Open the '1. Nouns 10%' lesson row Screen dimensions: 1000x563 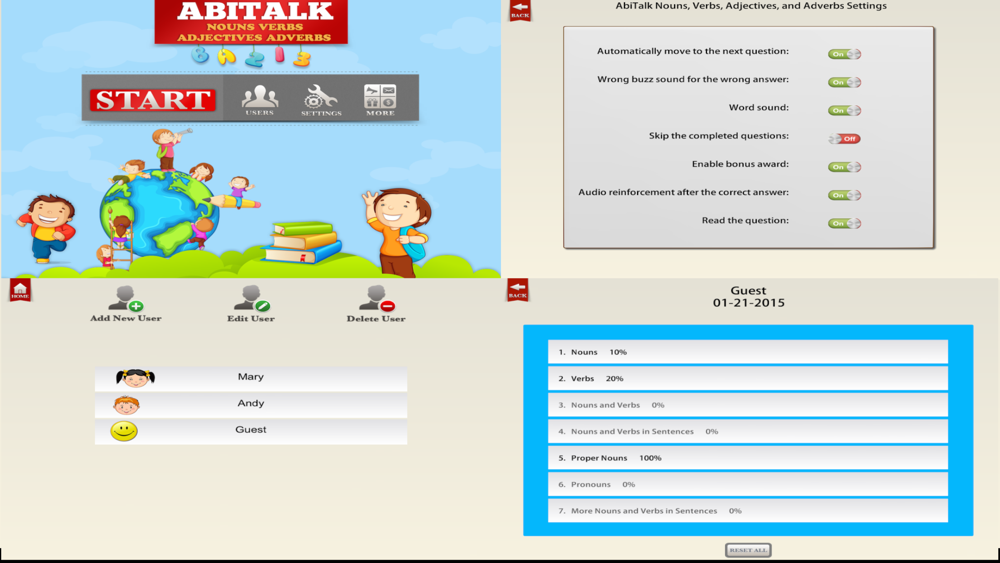[747, 352]
